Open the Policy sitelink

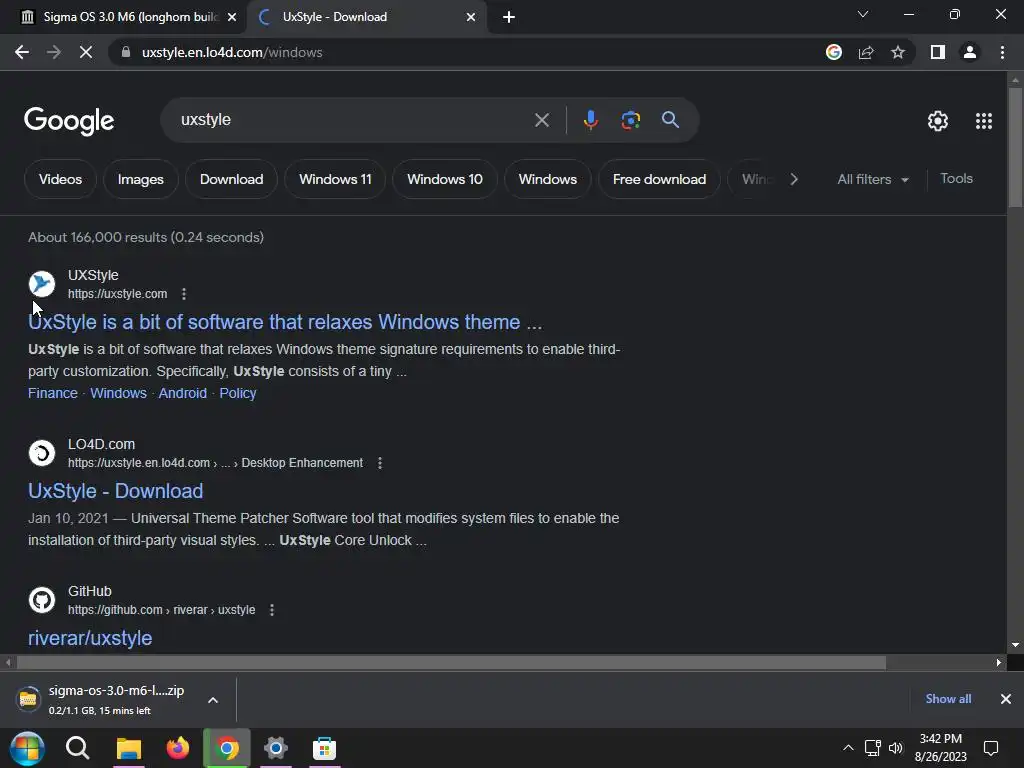(x=238, y=393)
